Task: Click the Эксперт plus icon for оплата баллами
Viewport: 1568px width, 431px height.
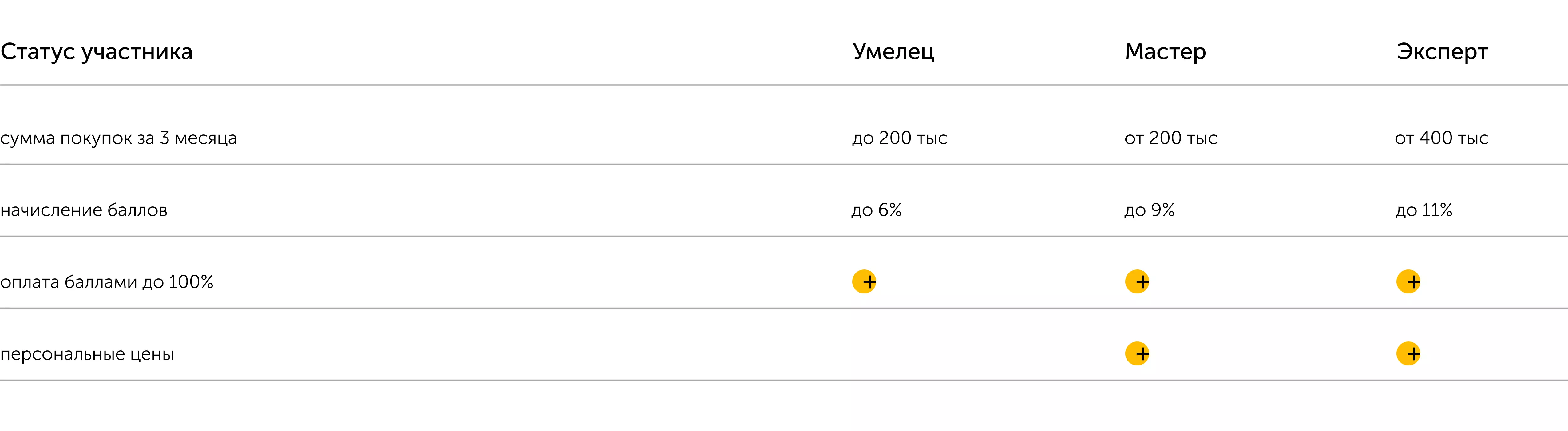Action: [x=1408, y=281]
